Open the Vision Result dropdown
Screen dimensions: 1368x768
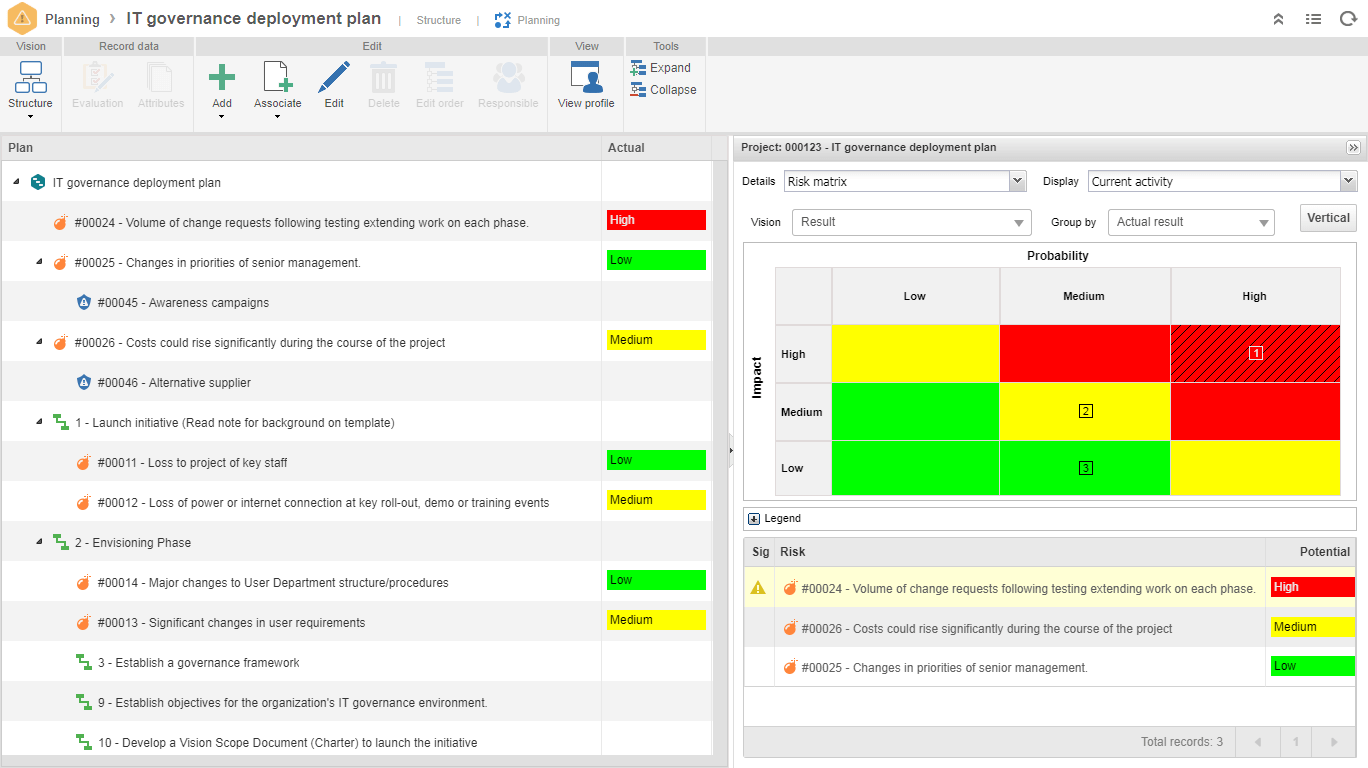[911, 222]
